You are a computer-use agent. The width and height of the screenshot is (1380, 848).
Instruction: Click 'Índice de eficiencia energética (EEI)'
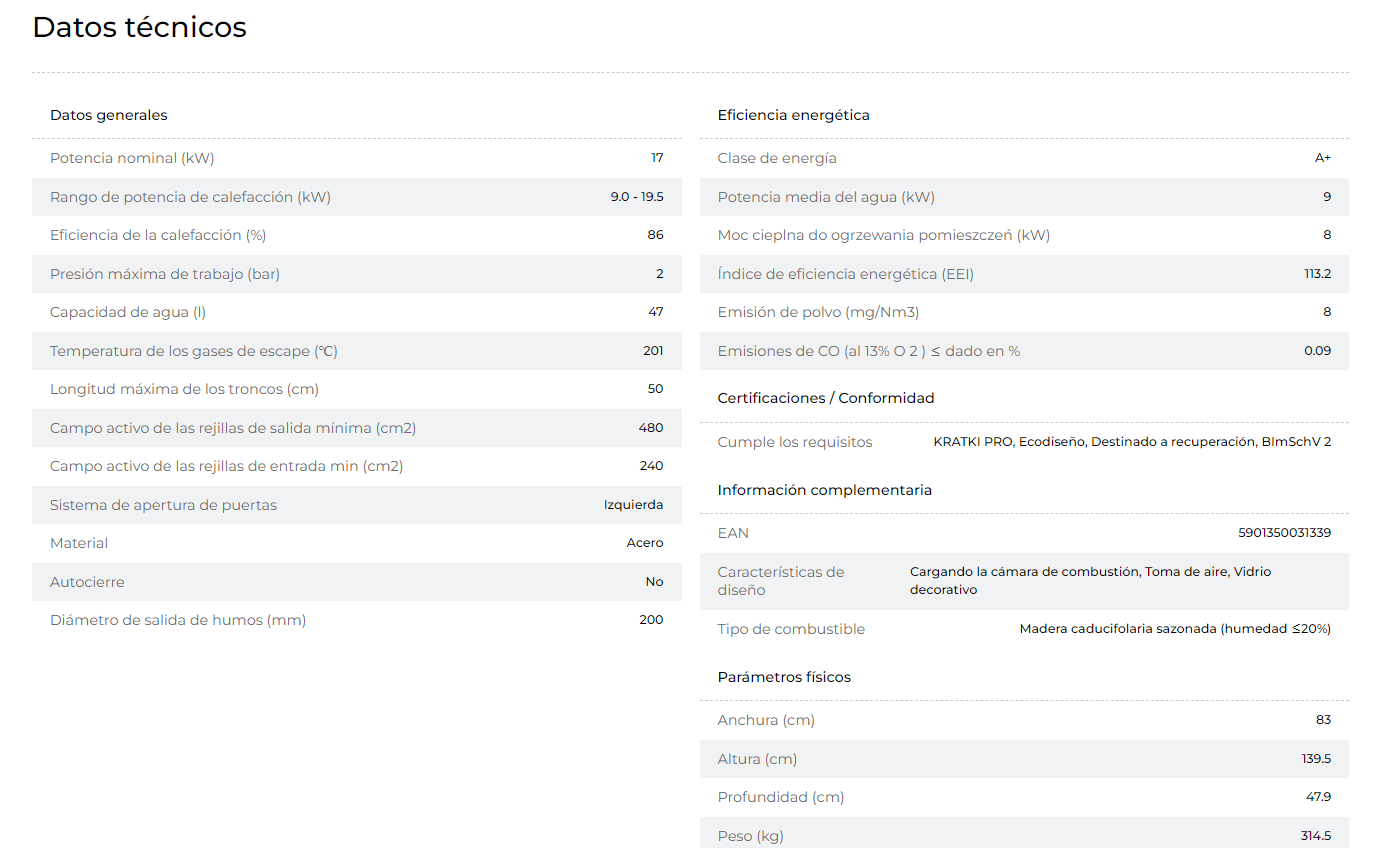846,274
